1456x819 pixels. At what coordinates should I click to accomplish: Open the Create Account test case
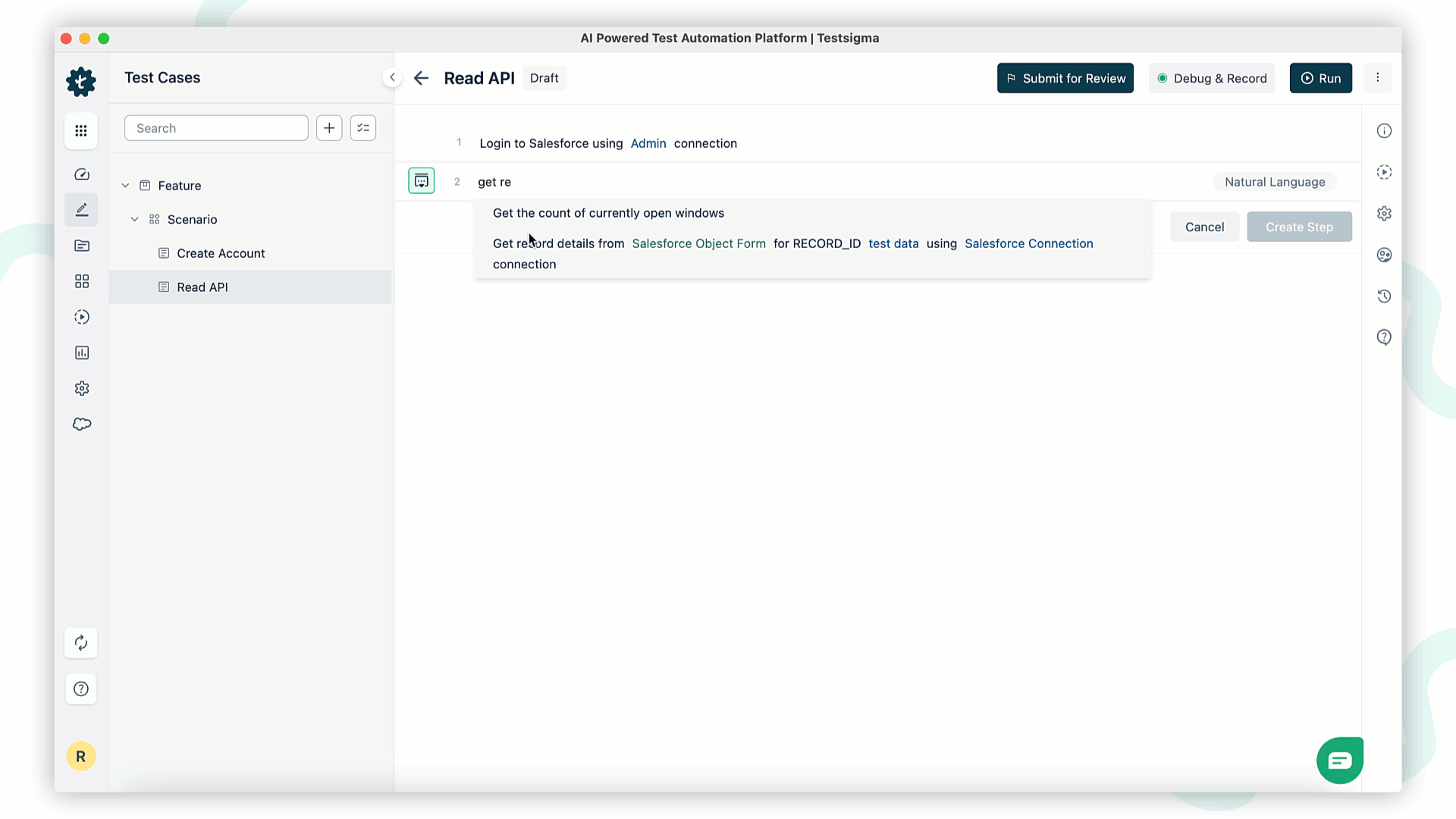click(250, 253)
